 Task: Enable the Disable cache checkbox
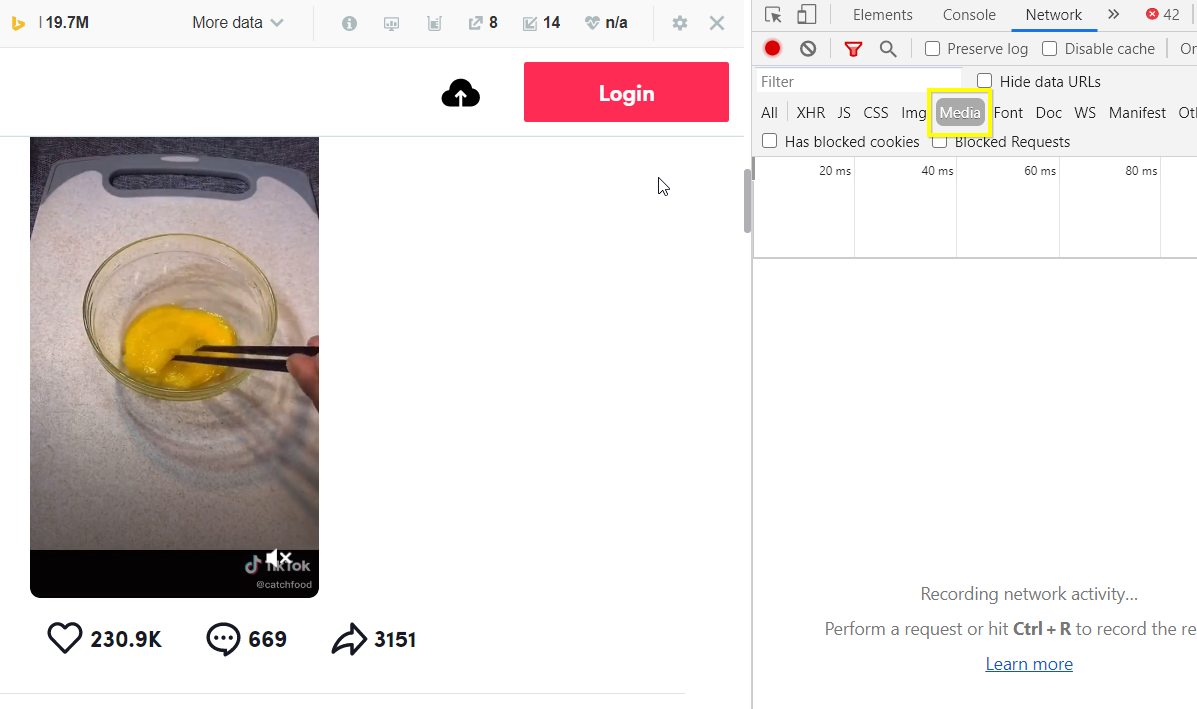click(x=1050, y=49)
